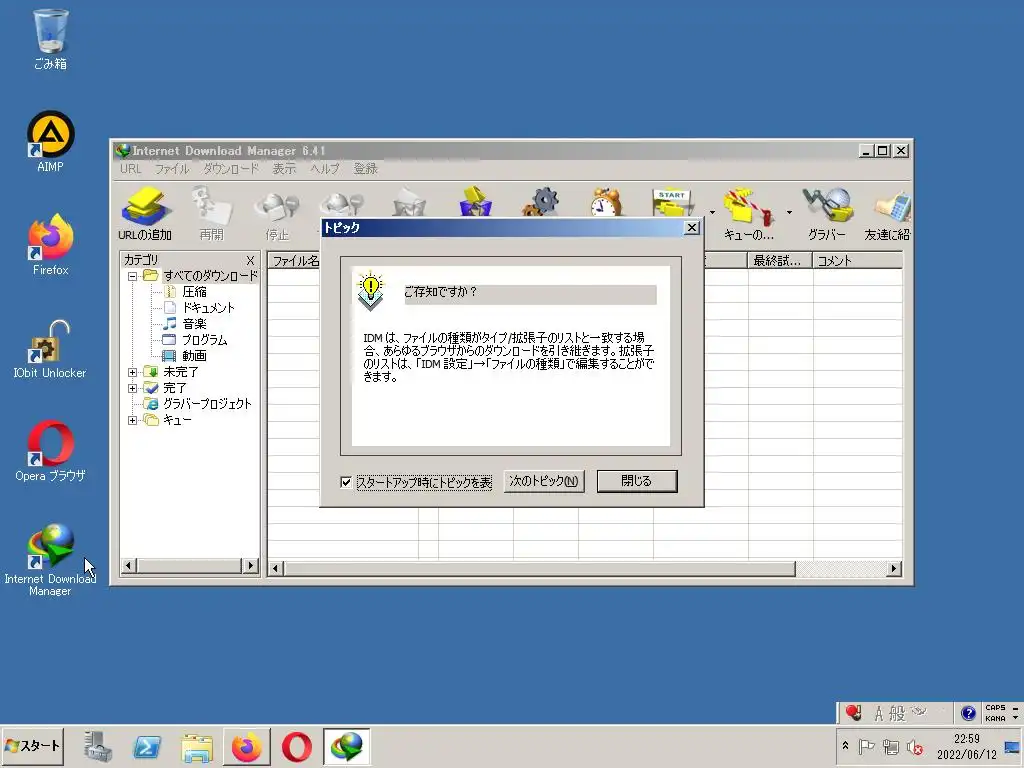Click download list right scroll arrow

[894, 568]
